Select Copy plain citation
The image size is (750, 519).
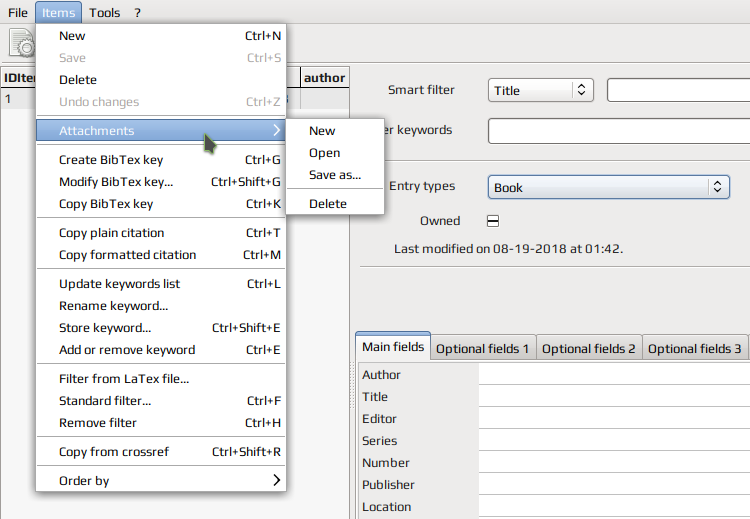(161, 233)
